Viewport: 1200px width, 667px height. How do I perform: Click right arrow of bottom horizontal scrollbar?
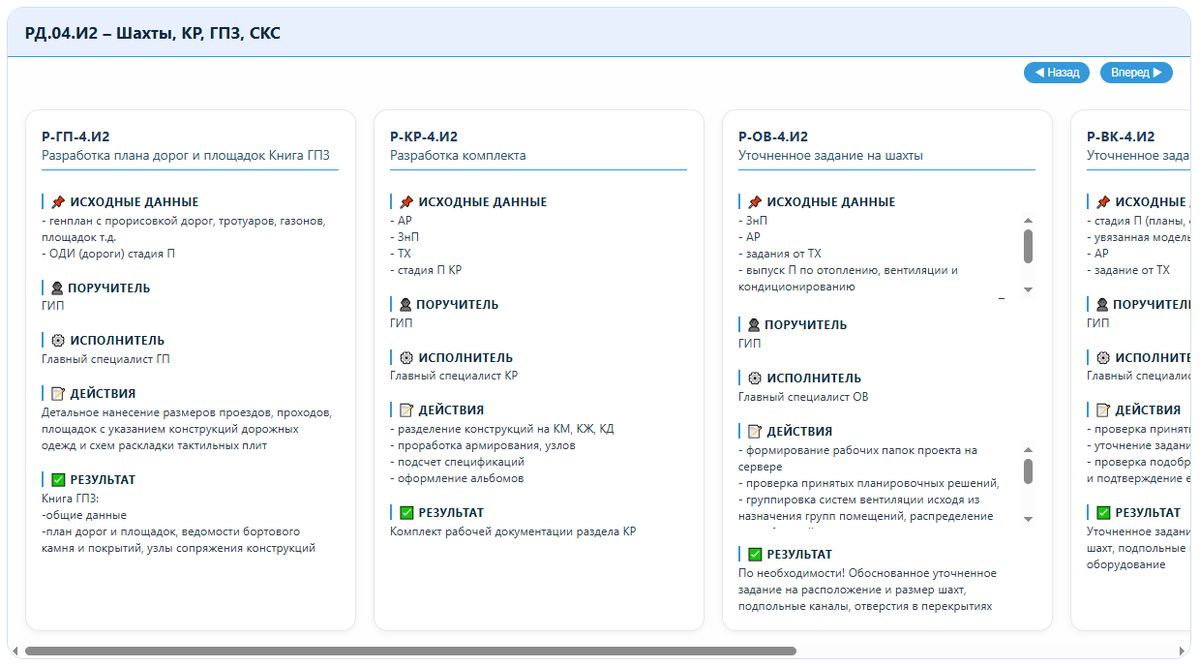[1184, 651]
